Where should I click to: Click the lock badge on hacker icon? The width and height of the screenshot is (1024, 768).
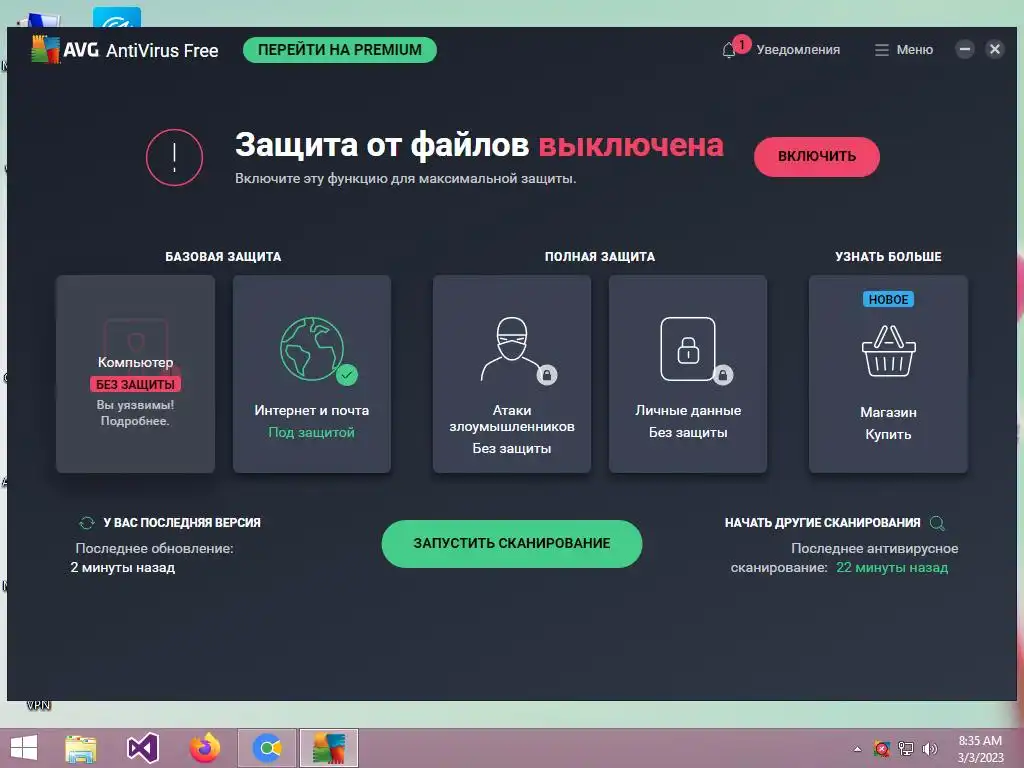tap(547, 375)
